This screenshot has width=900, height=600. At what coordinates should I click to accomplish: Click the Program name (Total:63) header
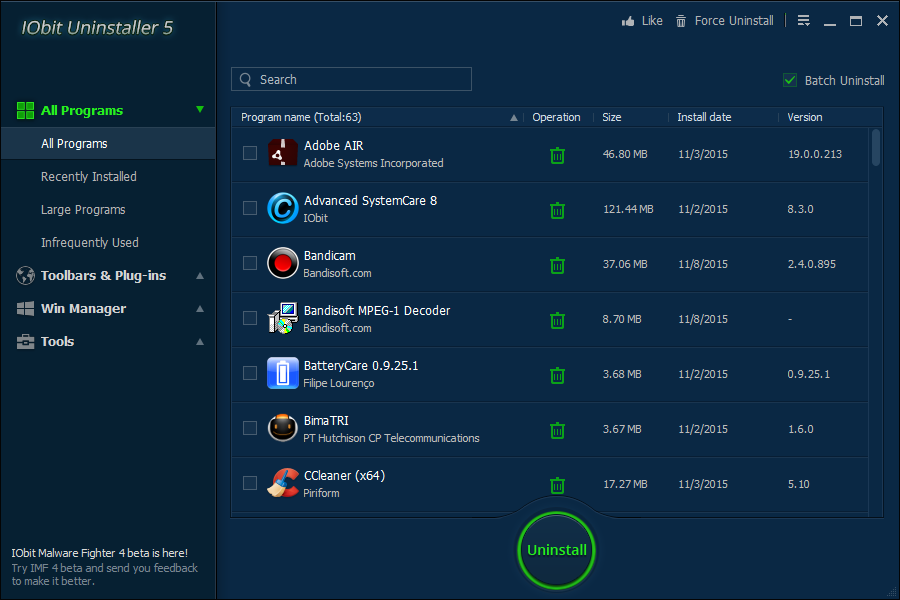[x=301, y=117]
